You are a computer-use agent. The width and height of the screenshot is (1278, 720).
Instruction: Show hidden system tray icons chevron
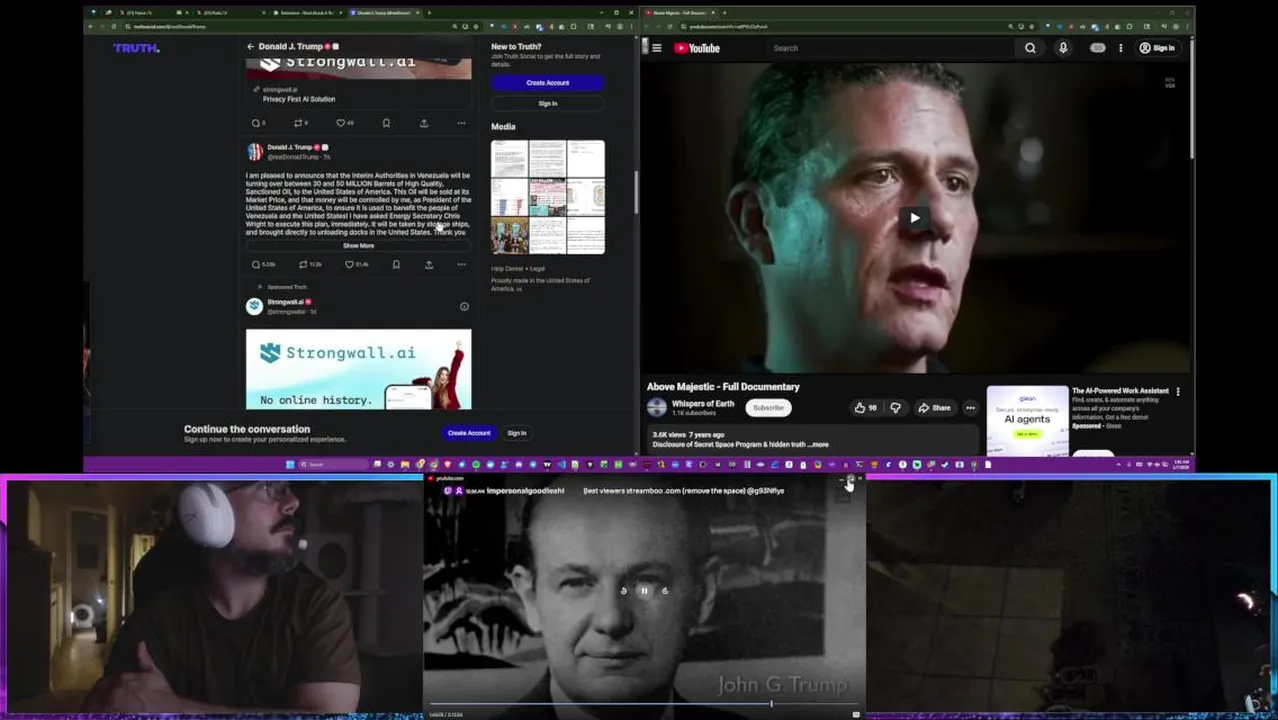click(x=1117, y=464)
